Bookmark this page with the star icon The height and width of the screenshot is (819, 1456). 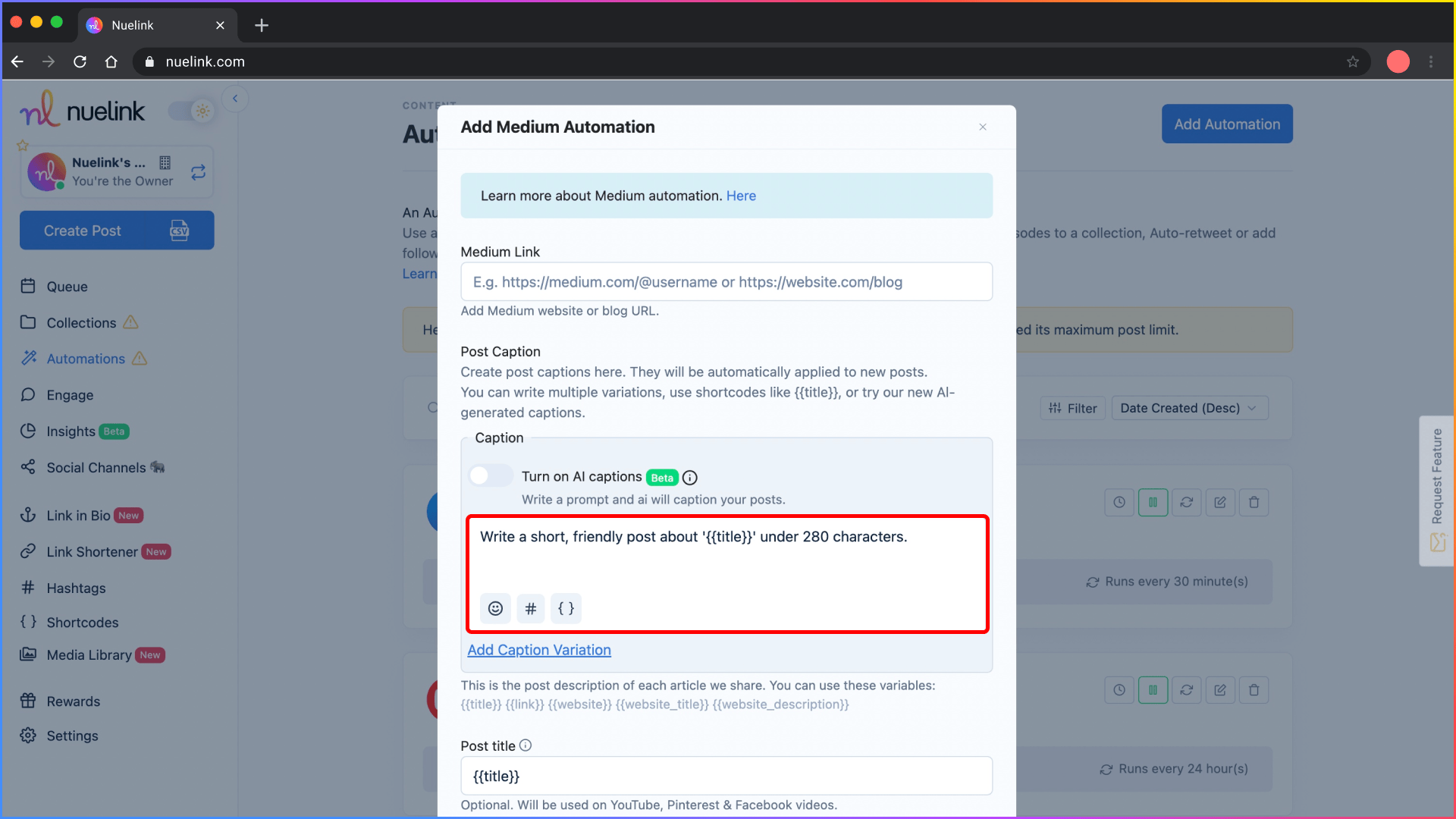point(1353,61)
